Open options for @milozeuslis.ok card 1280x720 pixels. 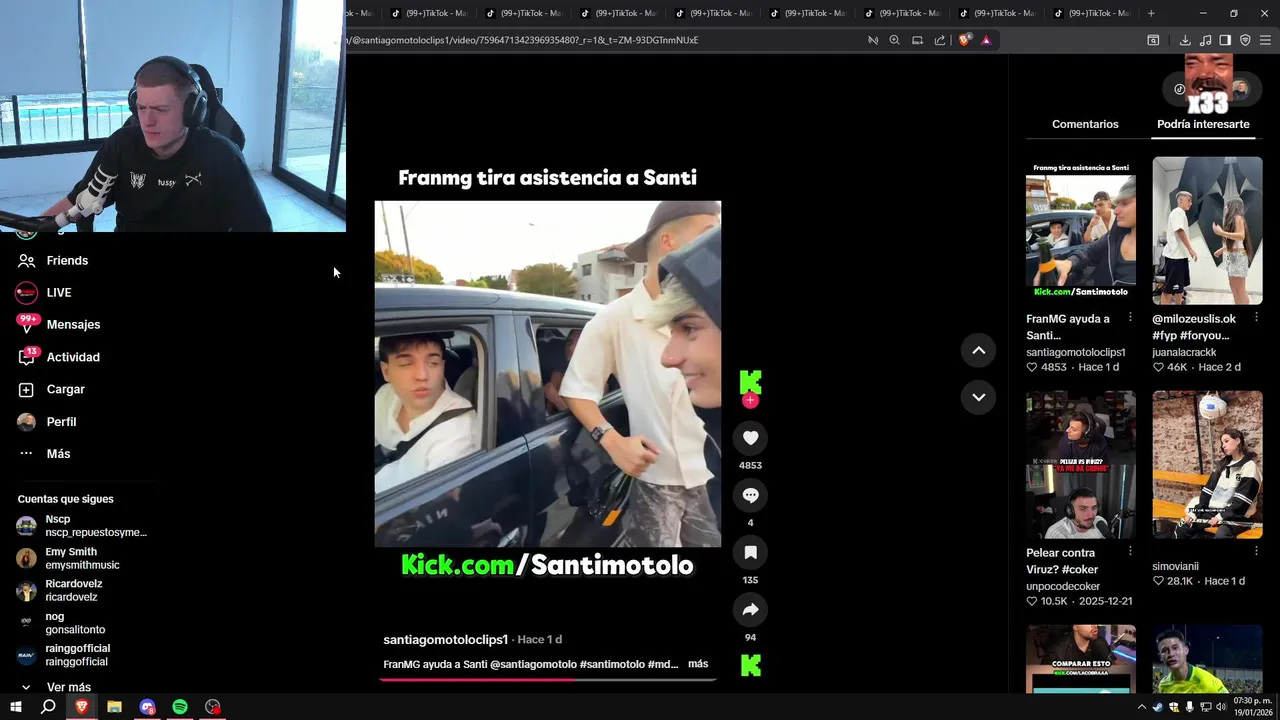(1256, 318)
